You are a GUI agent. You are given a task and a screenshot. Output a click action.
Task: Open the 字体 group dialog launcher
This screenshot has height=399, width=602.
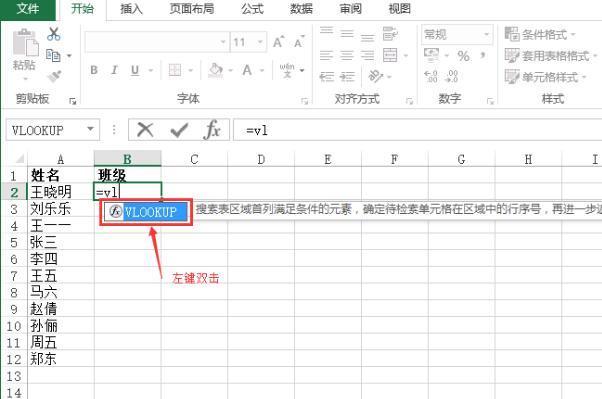tap(304, 101)
